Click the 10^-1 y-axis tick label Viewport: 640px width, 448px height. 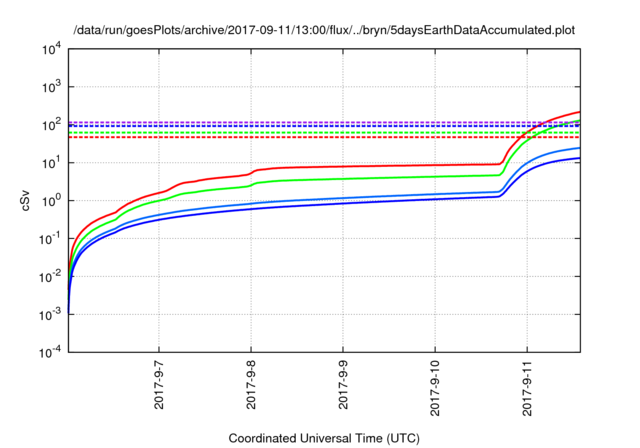(50, 239)
